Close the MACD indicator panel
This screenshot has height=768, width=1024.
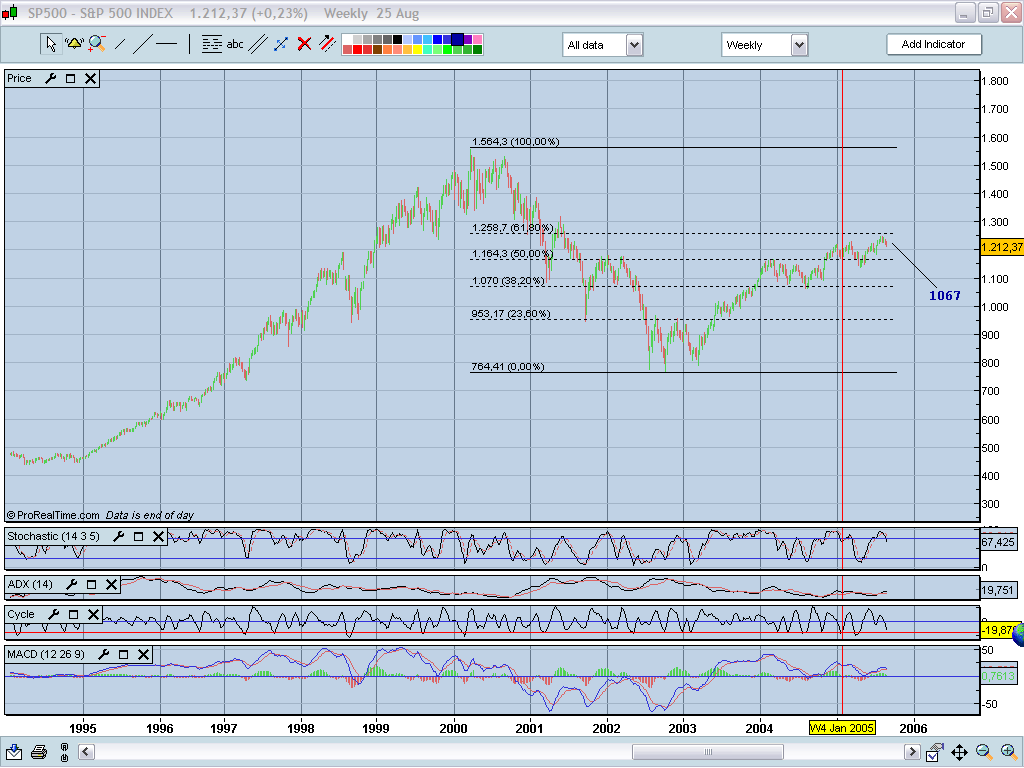pos(143,654)
